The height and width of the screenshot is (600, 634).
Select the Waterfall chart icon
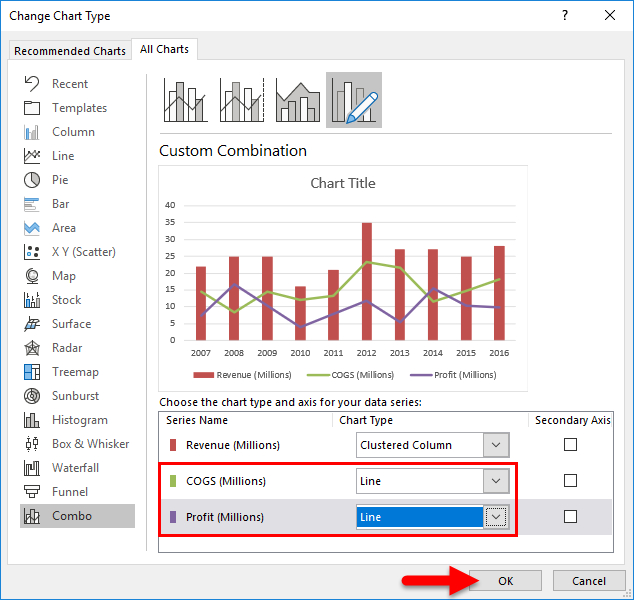pyautogui.click(x=32, y=468)
